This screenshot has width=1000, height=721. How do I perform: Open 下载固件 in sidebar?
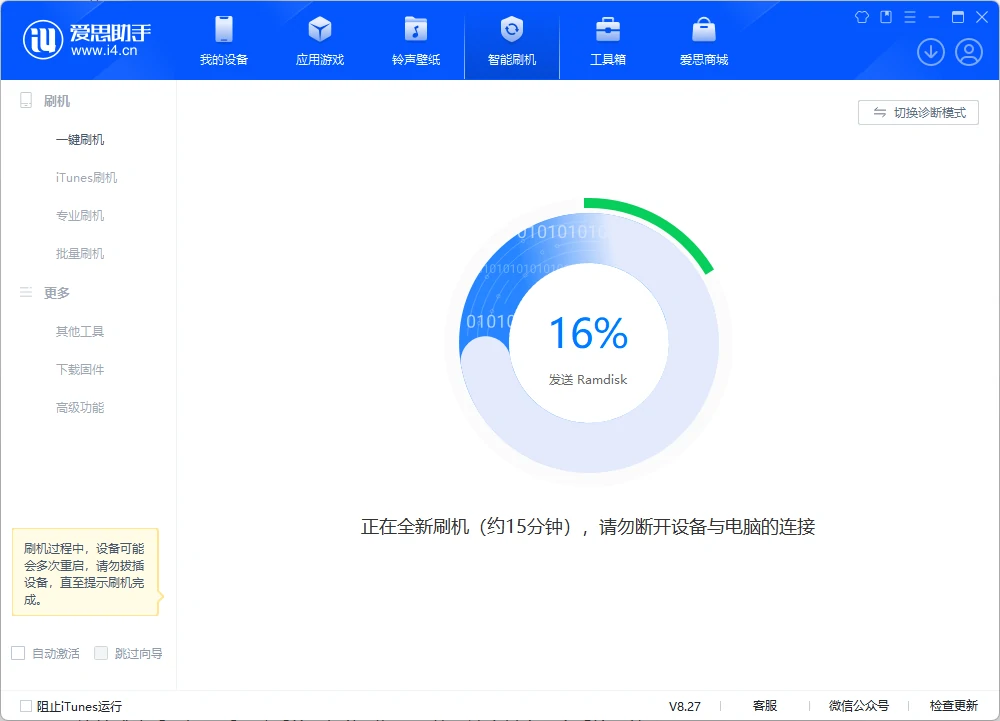pos(80,369)
